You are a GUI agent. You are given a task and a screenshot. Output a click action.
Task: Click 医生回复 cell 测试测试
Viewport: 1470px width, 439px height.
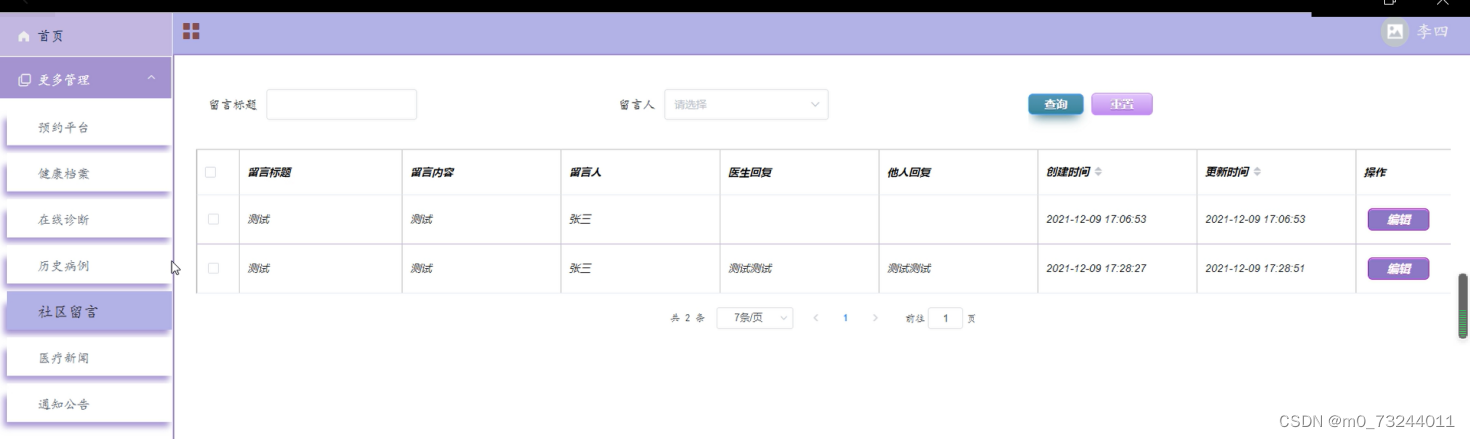750,268
